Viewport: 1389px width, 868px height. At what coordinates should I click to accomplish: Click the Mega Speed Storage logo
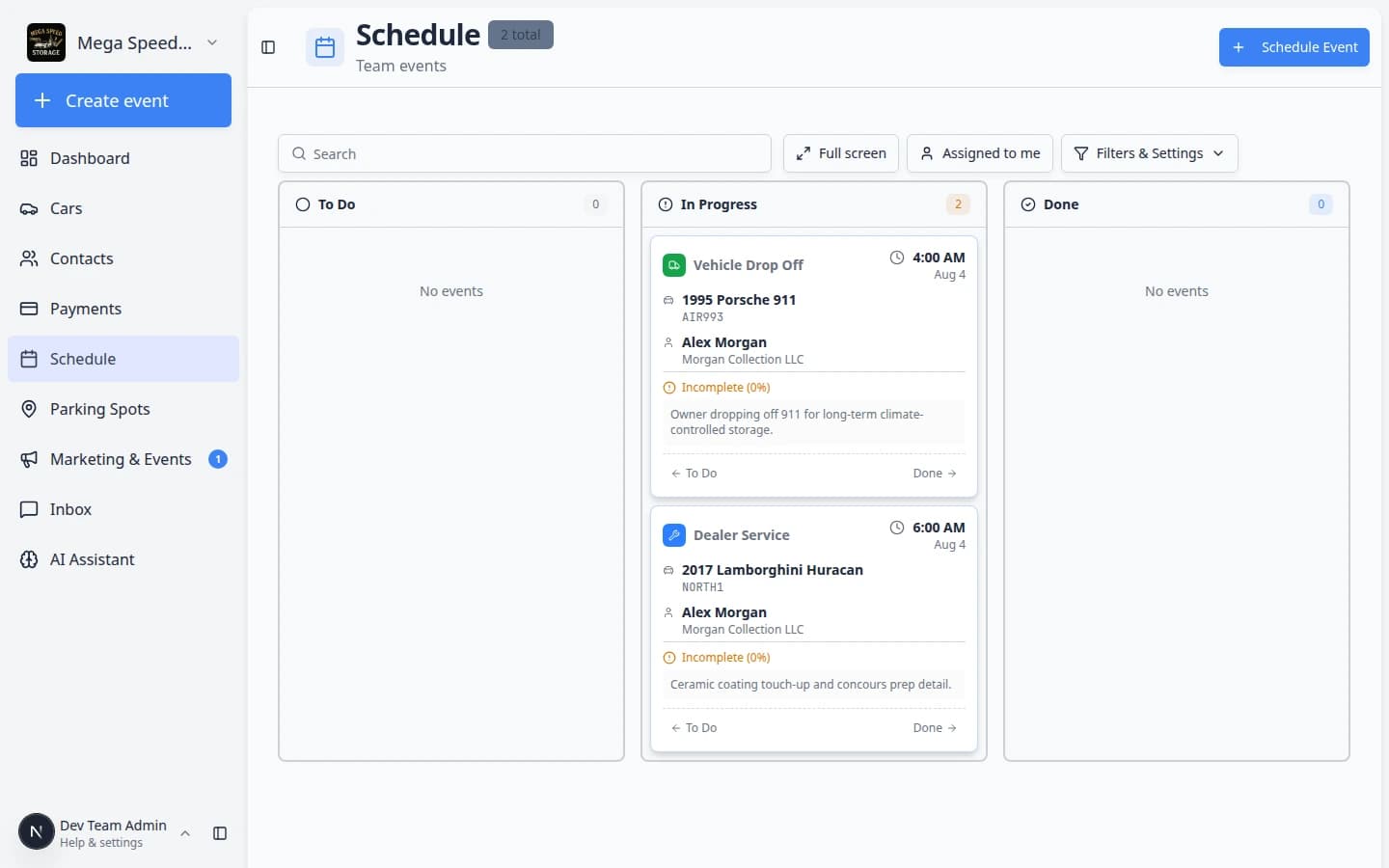pyautogui.click(x=46, y=42)
